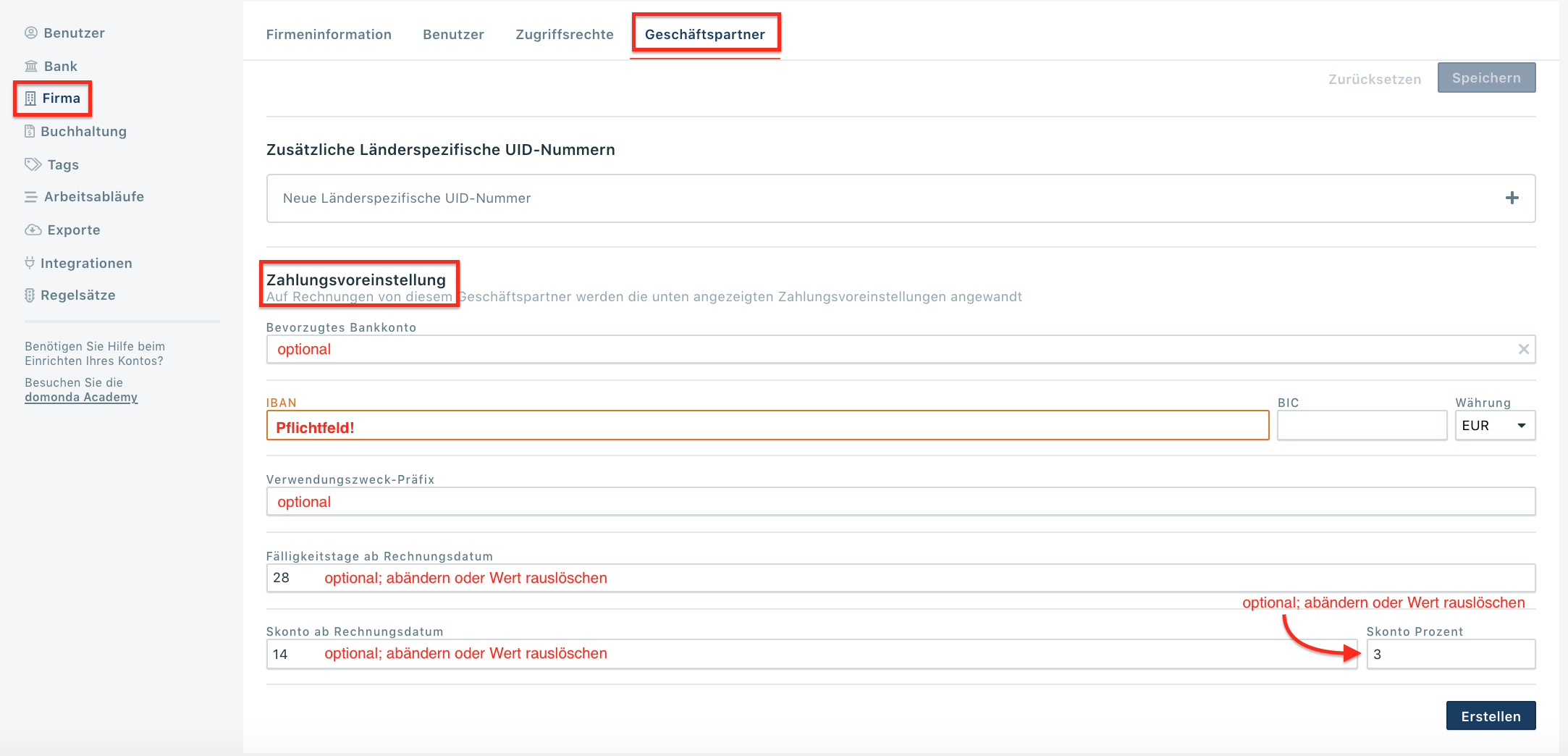Open the Benutzer tab at top
Viewport: 1568px width, 756px height.
453,35
